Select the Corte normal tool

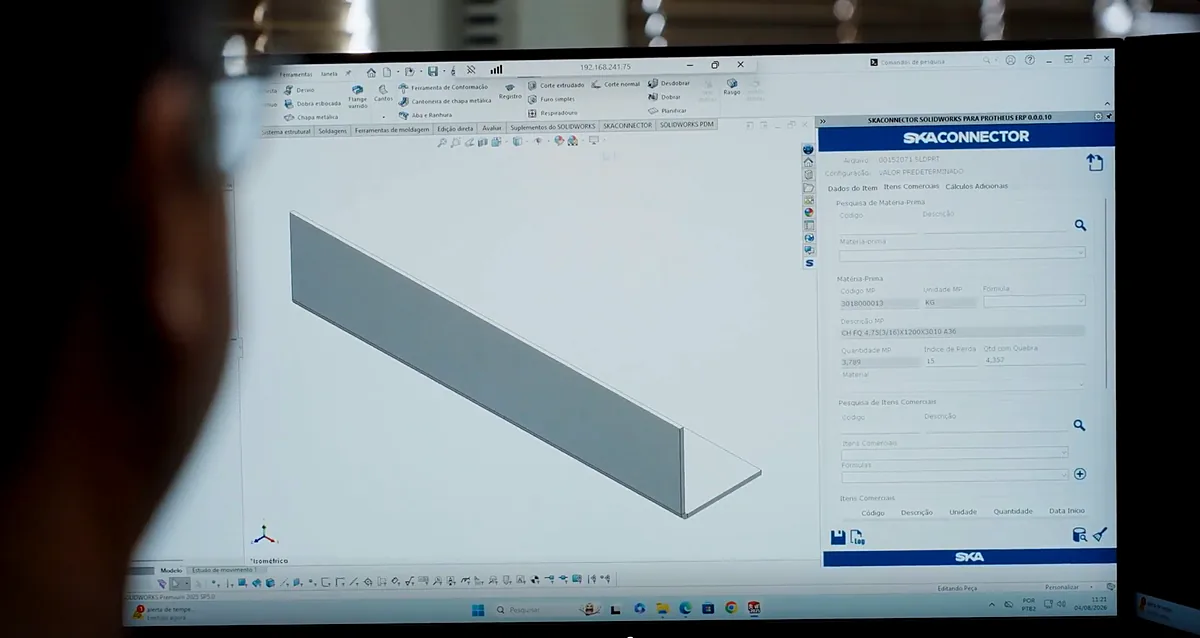[616, 84]
